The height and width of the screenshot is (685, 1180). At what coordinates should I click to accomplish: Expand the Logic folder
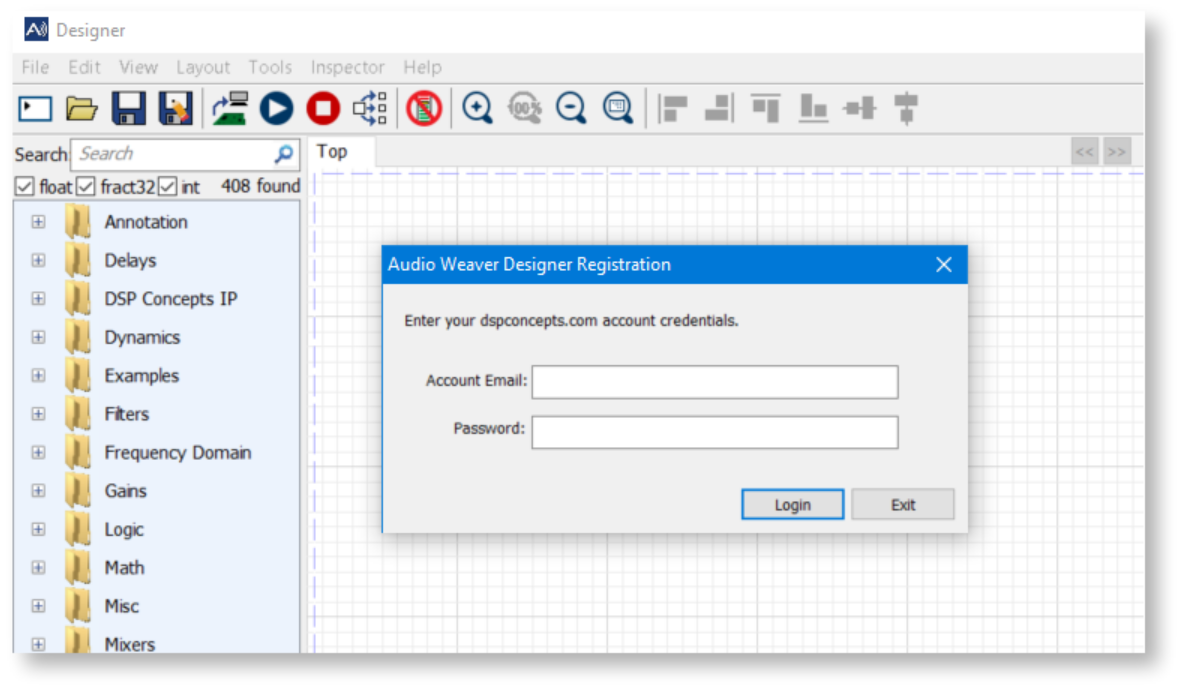click(x=38, y=529)
